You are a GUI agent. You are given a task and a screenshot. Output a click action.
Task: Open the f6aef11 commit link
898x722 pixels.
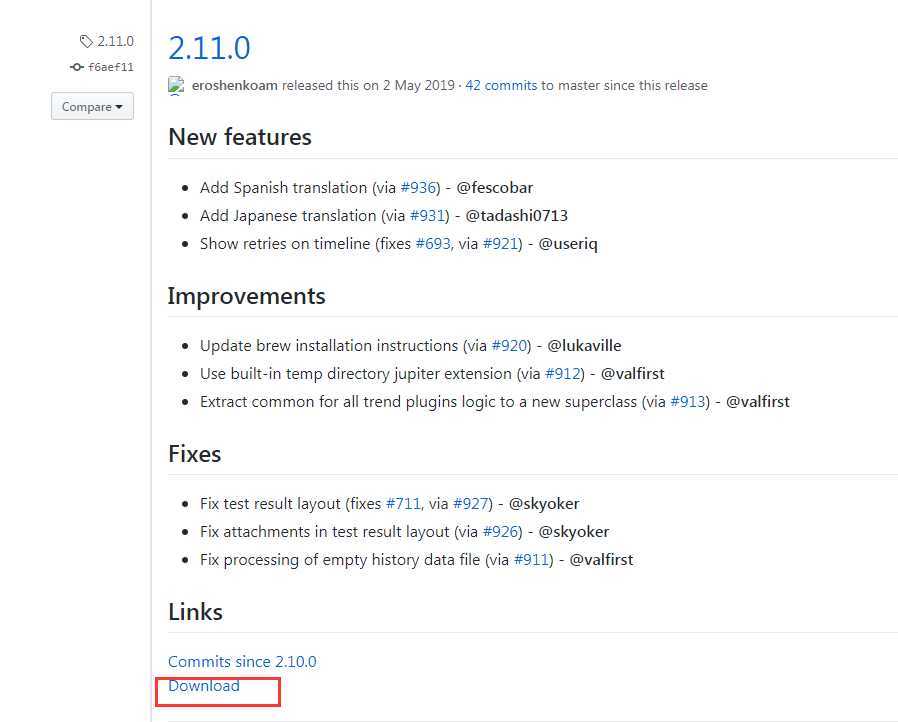[x=111, y=67]
